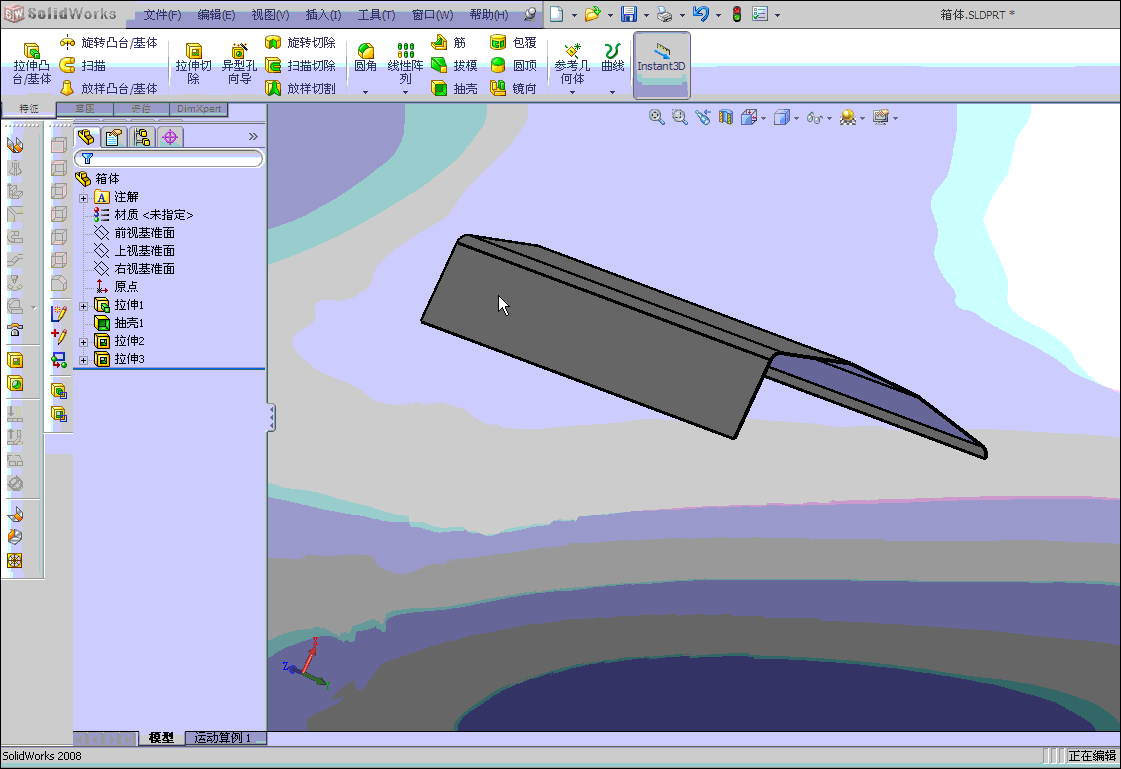
Task: Click the Undo icon
Action: coord(701,14)
